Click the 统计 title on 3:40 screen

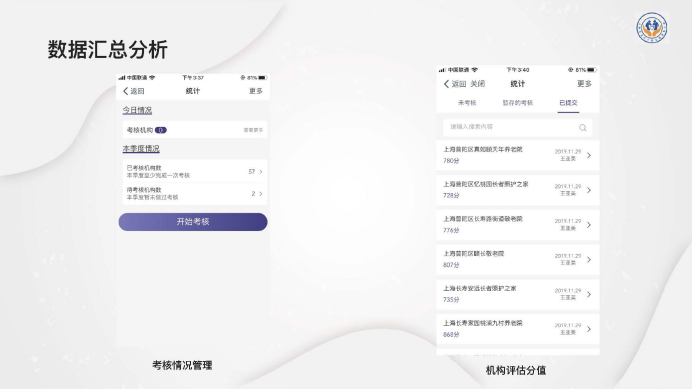click(x=518, y=84)
